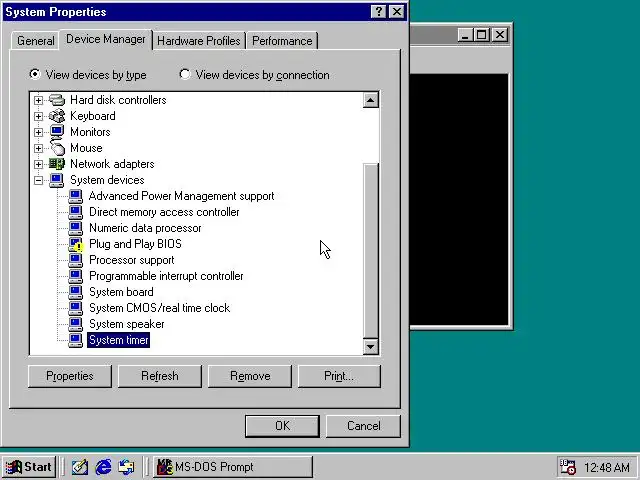640x480 pixels.
Task: Select the Plug and Play BIOS entry
Action: point(136,244)
